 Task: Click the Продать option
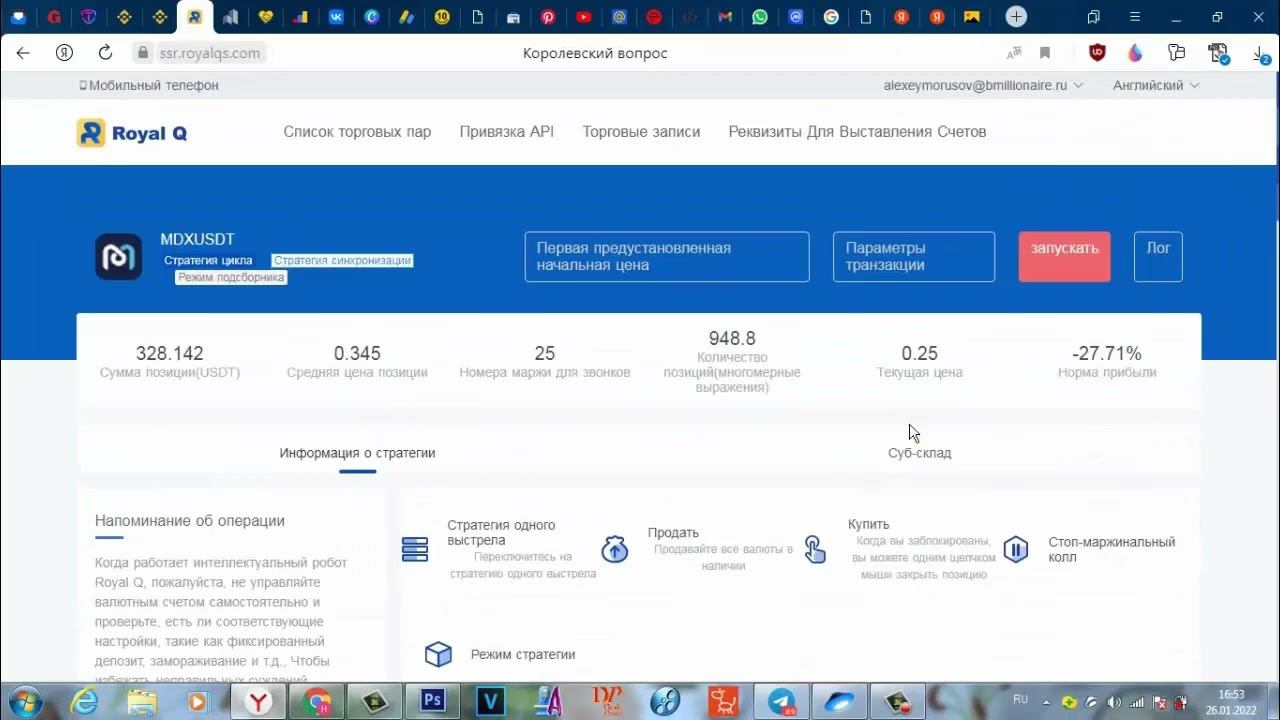tap(673, 533)
